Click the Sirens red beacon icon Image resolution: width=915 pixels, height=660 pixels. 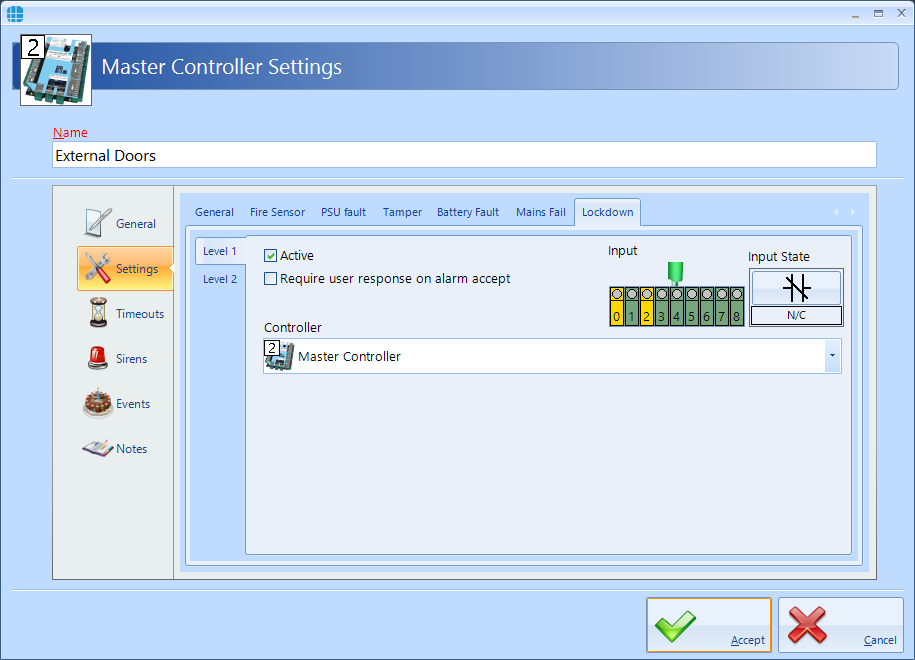point(97,358)
